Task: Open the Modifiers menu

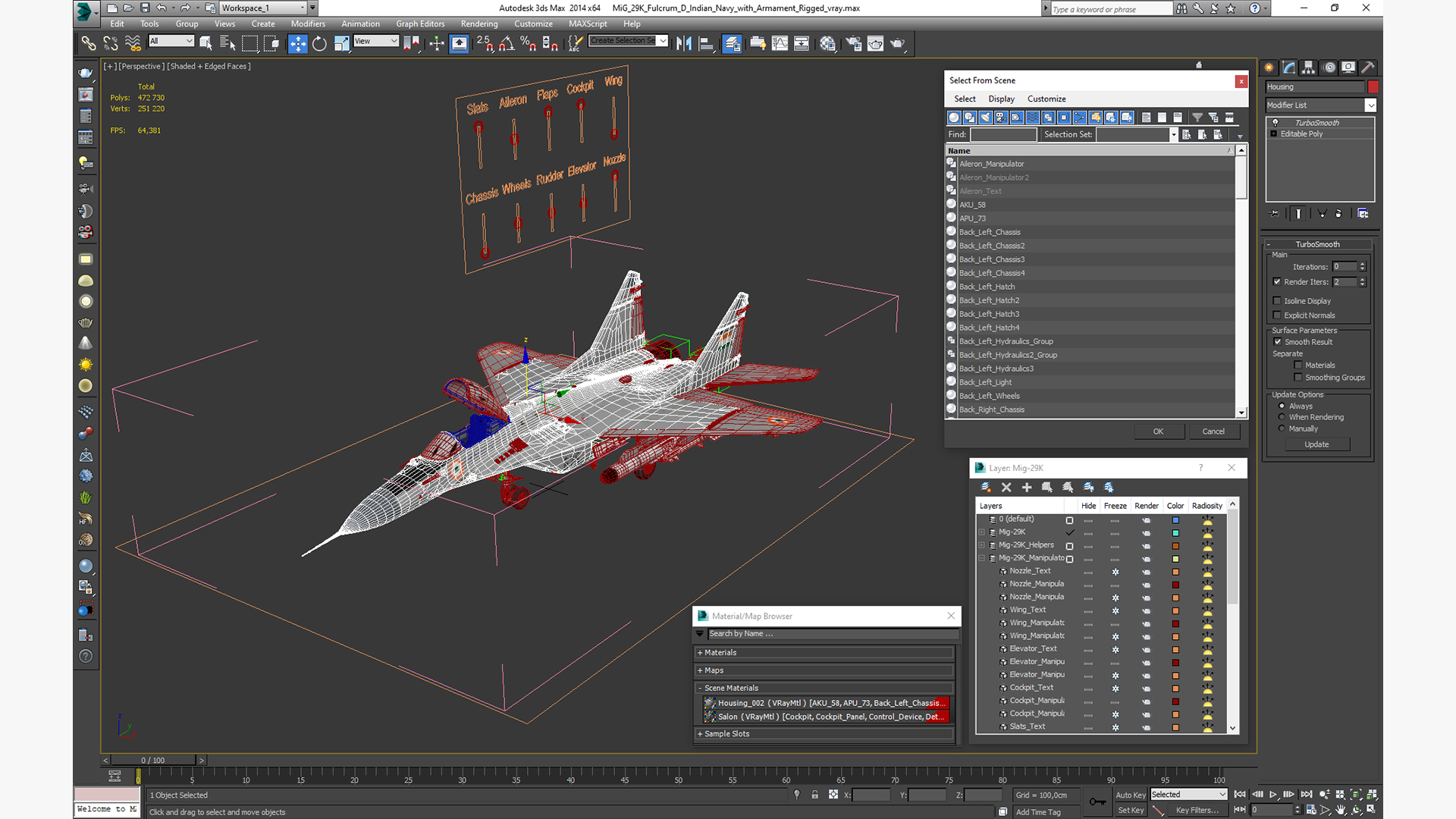Action: [x=308, y=24]
